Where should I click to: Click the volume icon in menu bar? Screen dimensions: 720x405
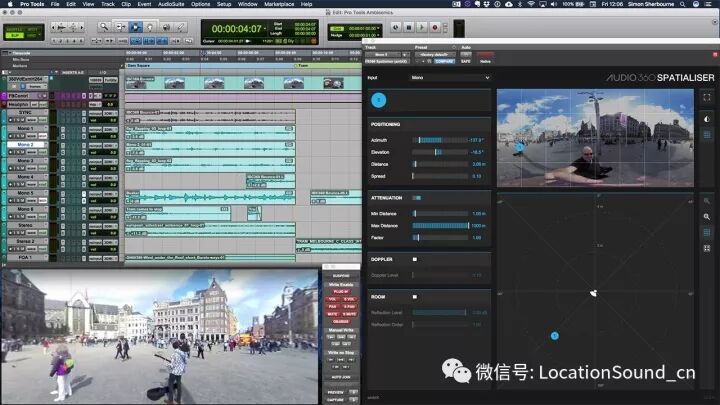554,4
